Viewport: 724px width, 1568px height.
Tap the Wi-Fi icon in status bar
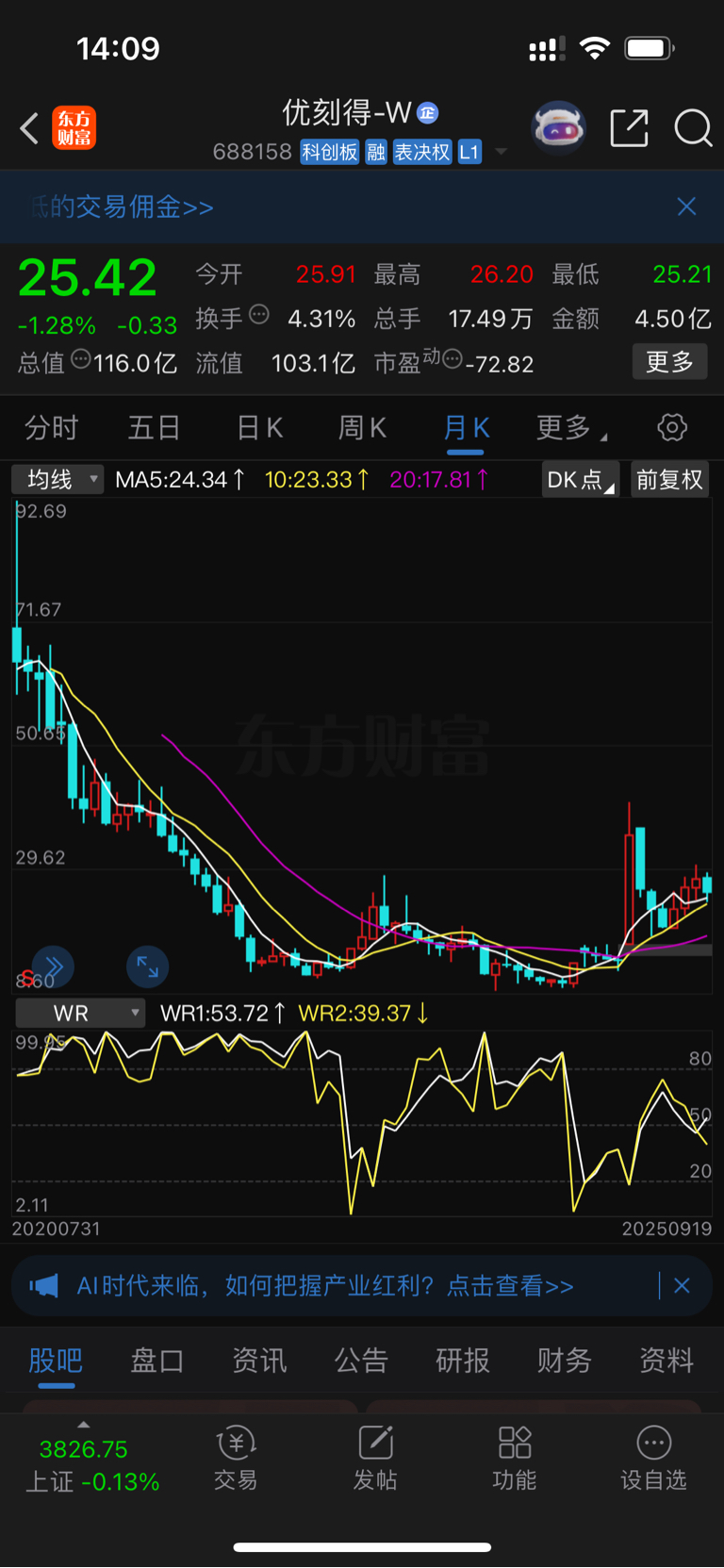point(594,48)
